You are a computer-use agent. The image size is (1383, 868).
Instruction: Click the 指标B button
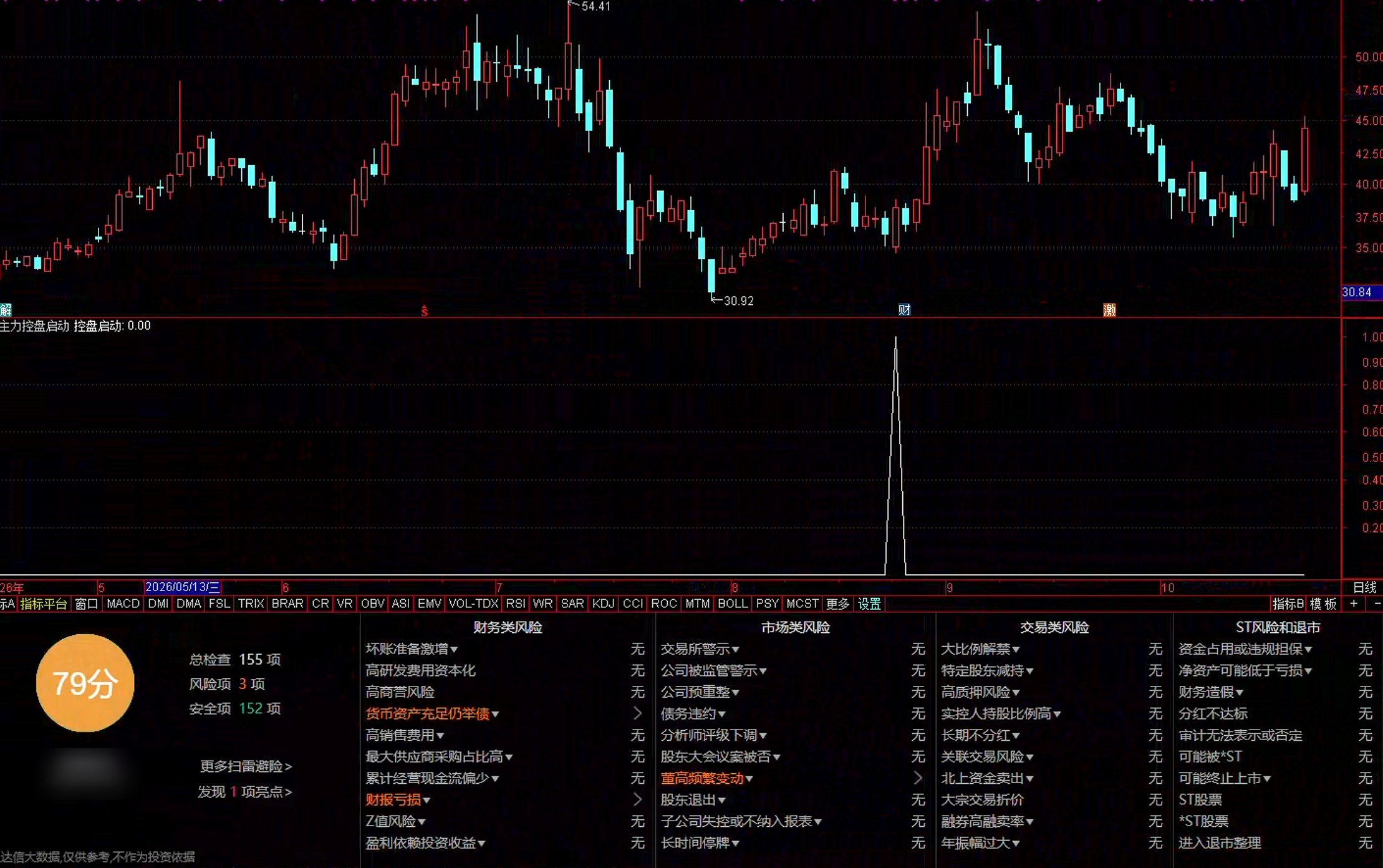tap(1288, 604)
